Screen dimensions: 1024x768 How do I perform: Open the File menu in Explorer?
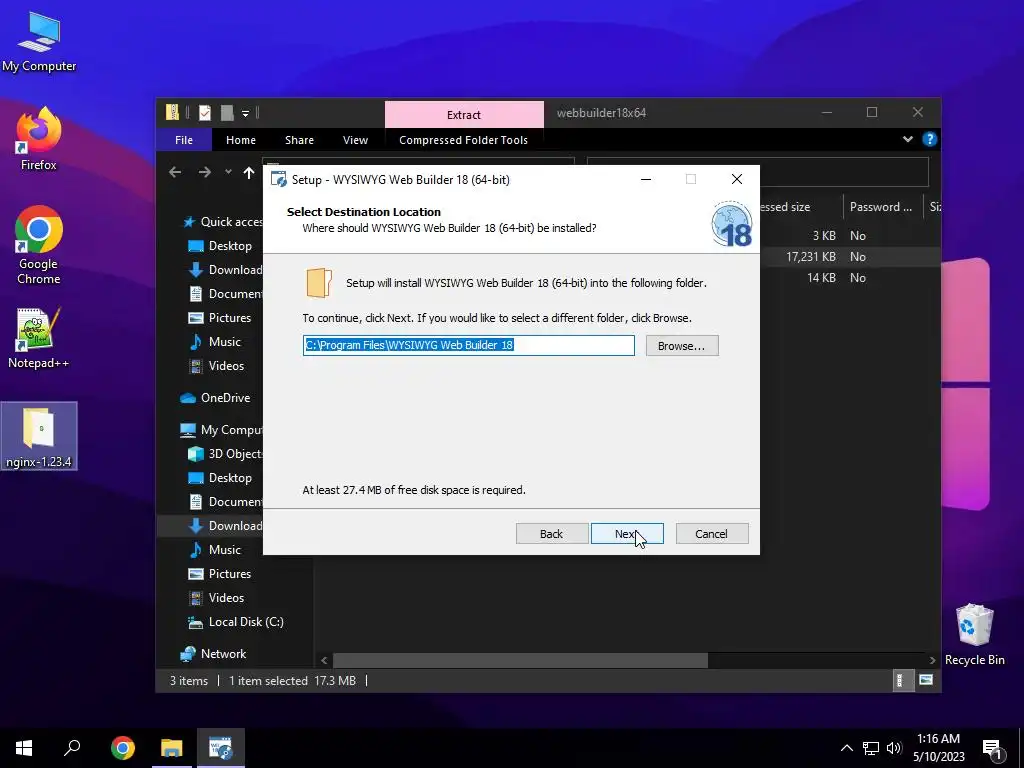pyautogui.click(x=184, y=140)
